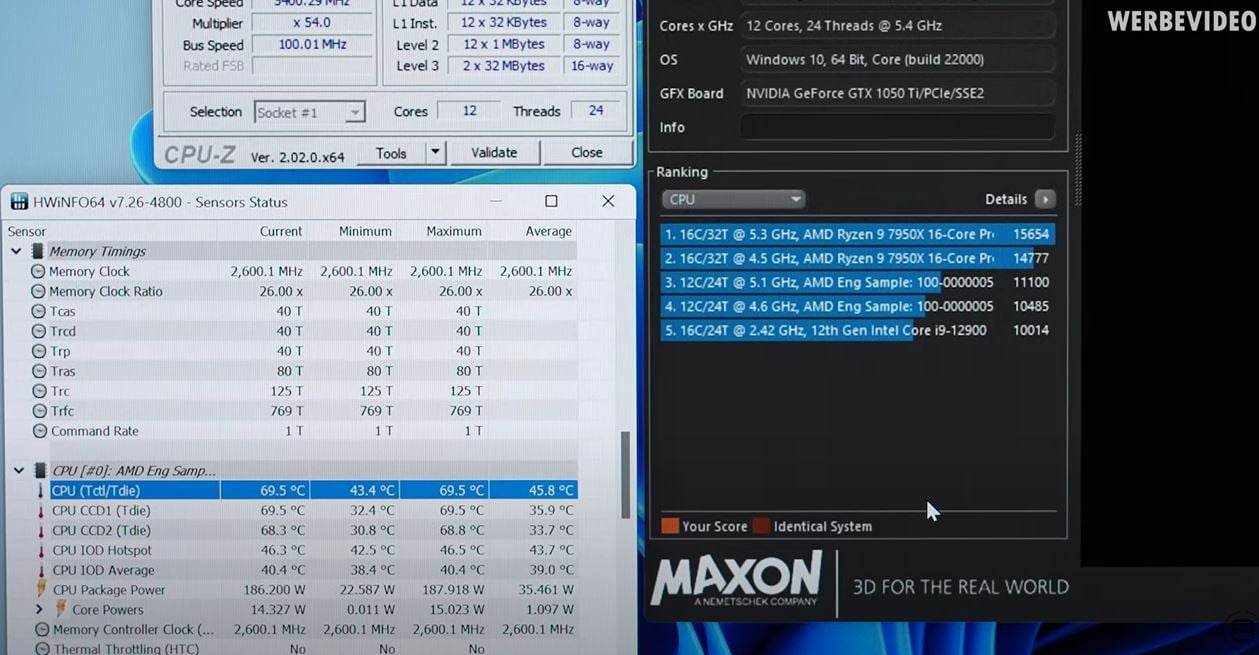Viewport: 1259px width, 655px height.
Task: Maximize the HWiNFO64 Sensors Status window
Action: pyautogui.click(x=551, y=201)
